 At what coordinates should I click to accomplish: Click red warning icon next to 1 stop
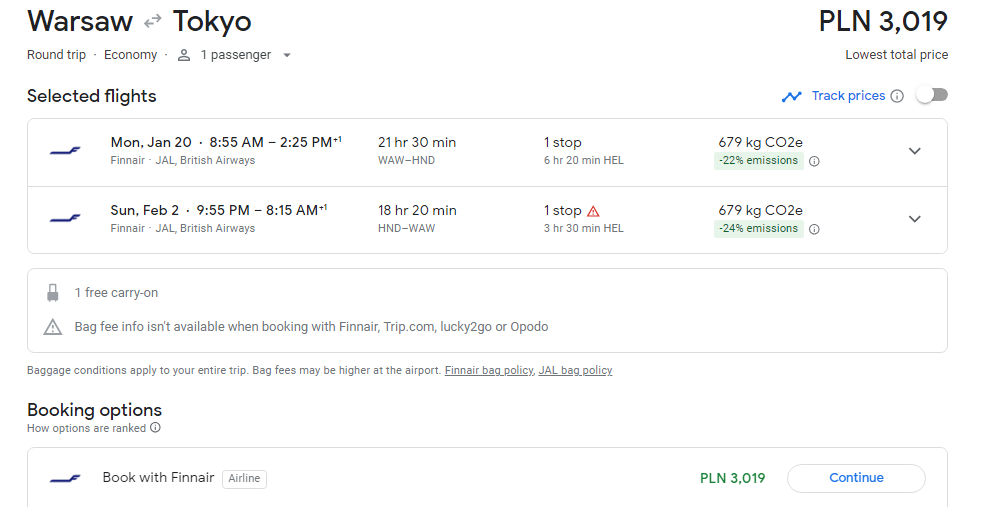click(593, 211)
